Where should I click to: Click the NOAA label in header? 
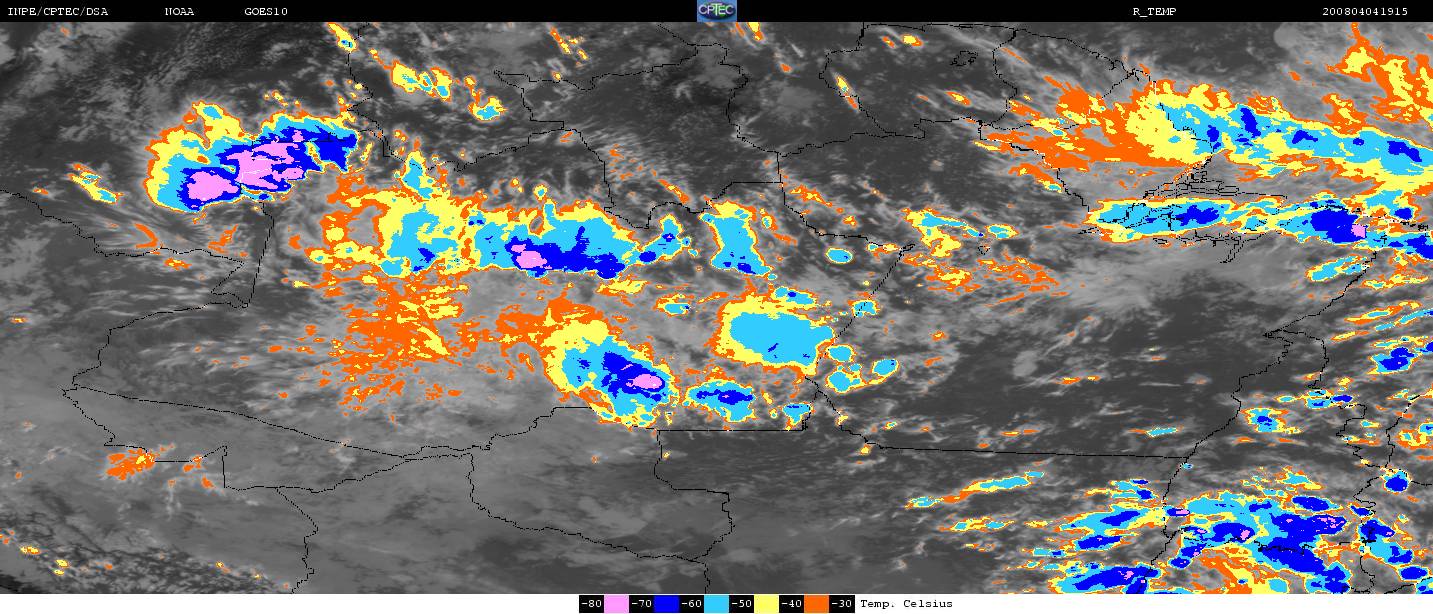180,12
